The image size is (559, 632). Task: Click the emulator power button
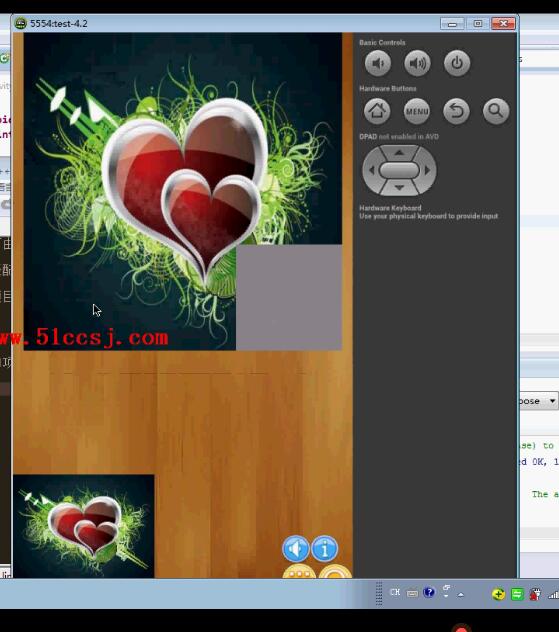[457, 63]
